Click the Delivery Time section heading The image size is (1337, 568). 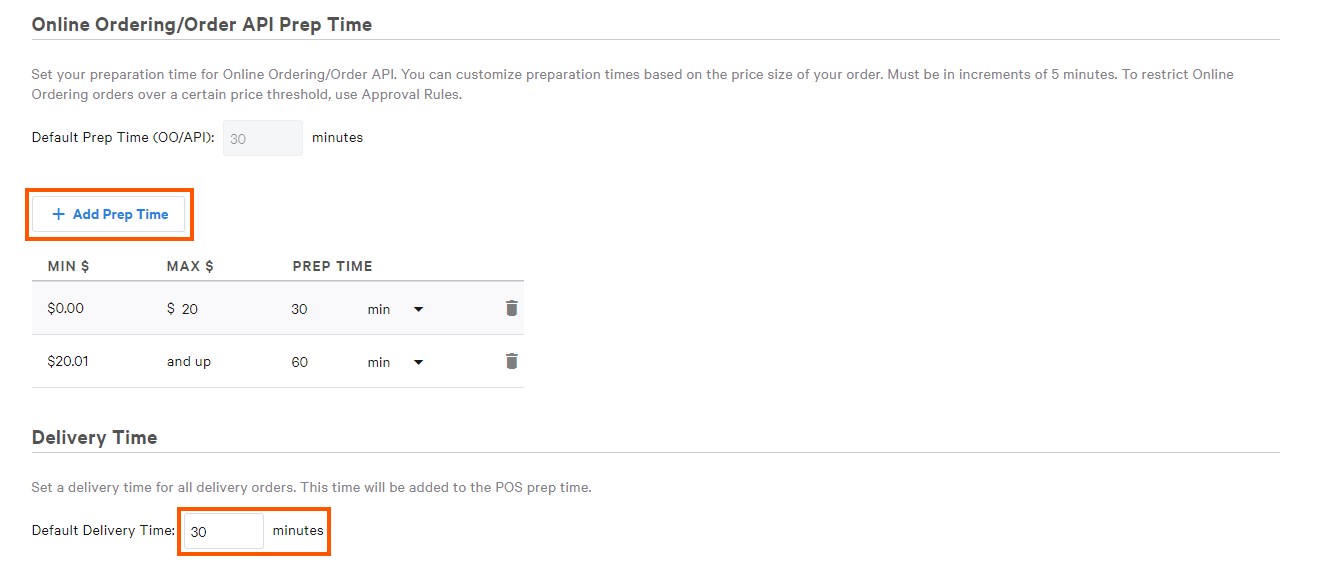(x=94, y=437)
